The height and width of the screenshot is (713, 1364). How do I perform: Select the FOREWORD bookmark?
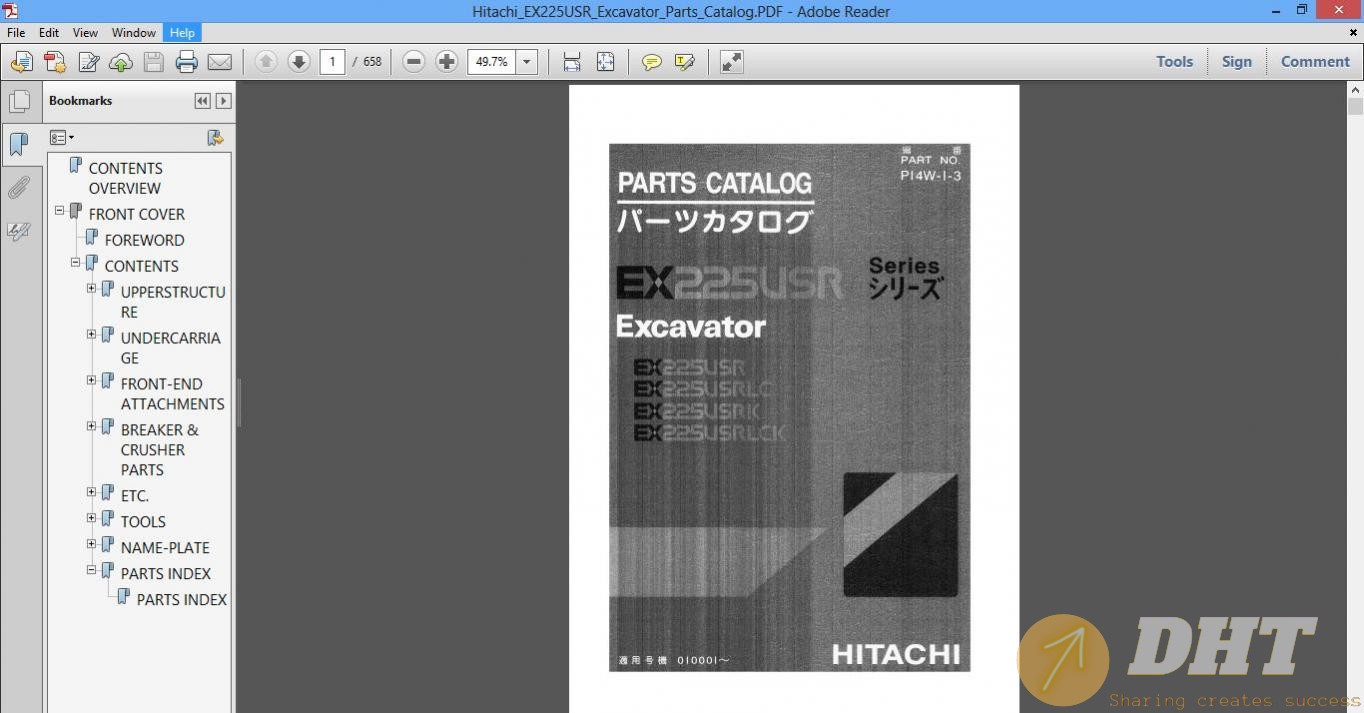tap(145, 240)
